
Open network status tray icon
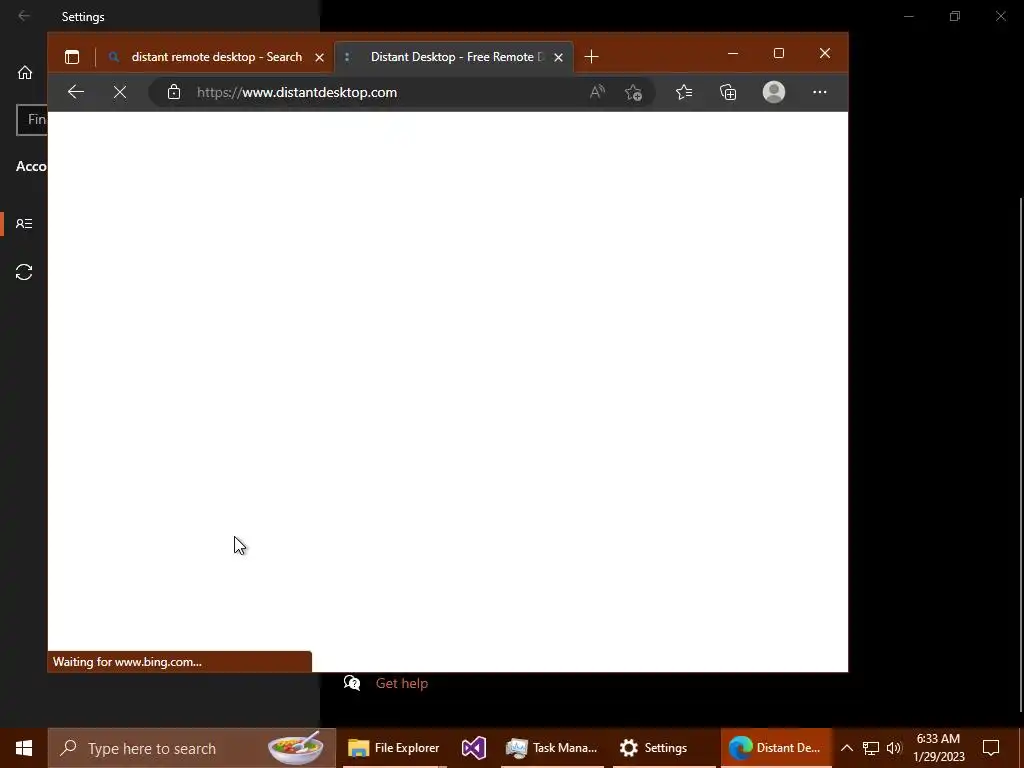tap(871, 748)
